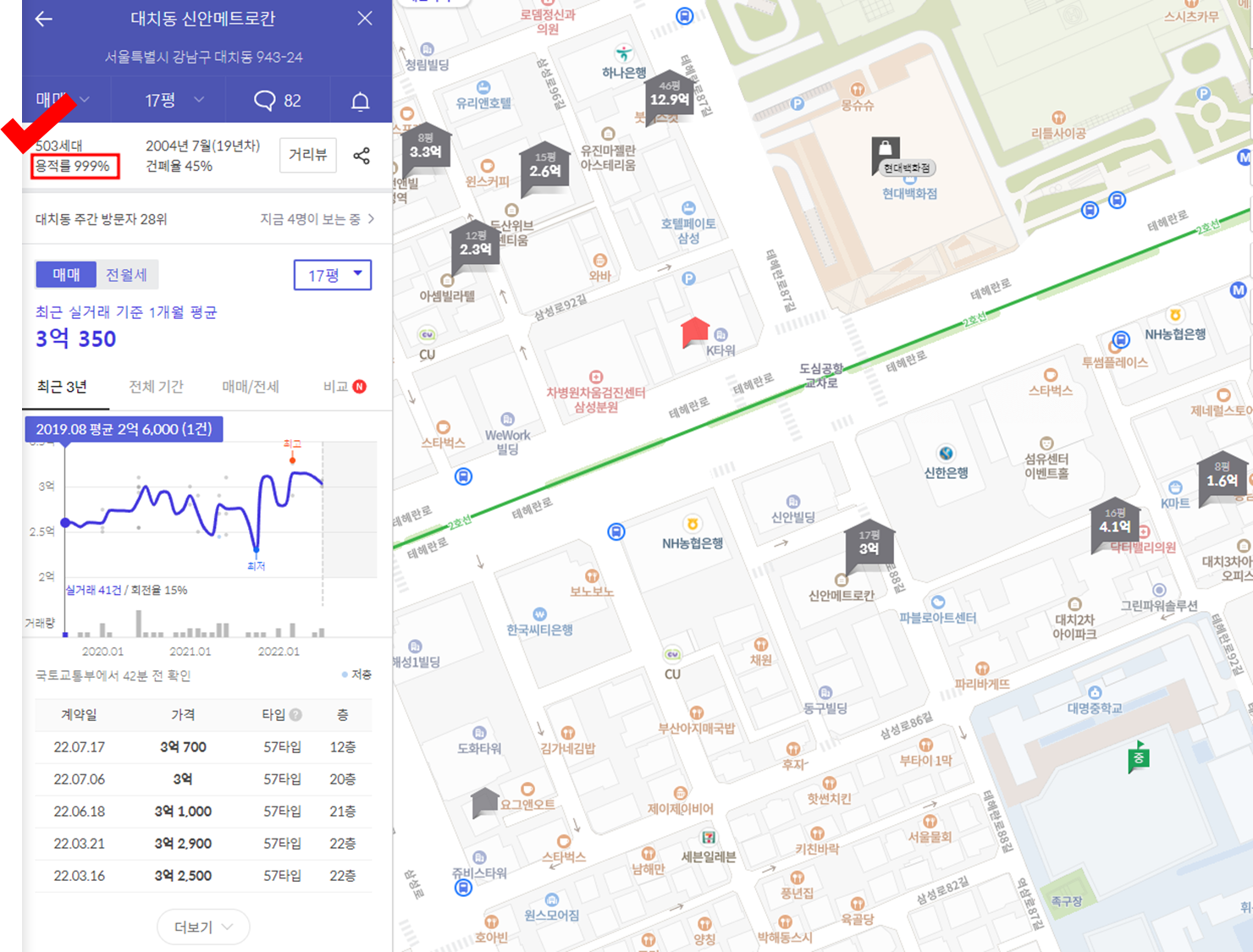Click the 도심공항 교차로 map label
The width and height of the screenshot is (1253, 952).
(x=822, y=376)
